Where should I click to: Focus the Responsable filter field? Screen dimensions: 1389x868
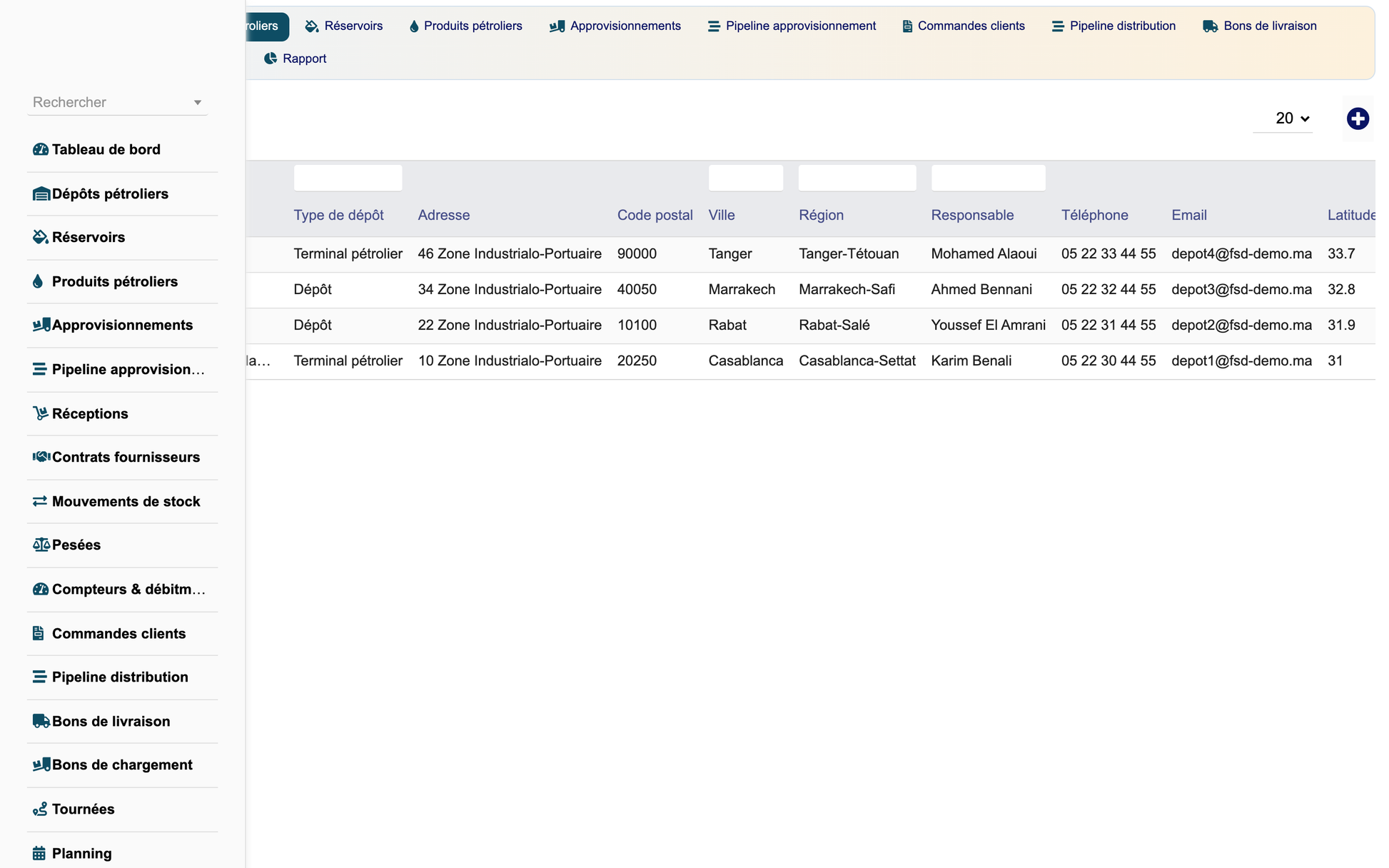(x=989, y=178)
